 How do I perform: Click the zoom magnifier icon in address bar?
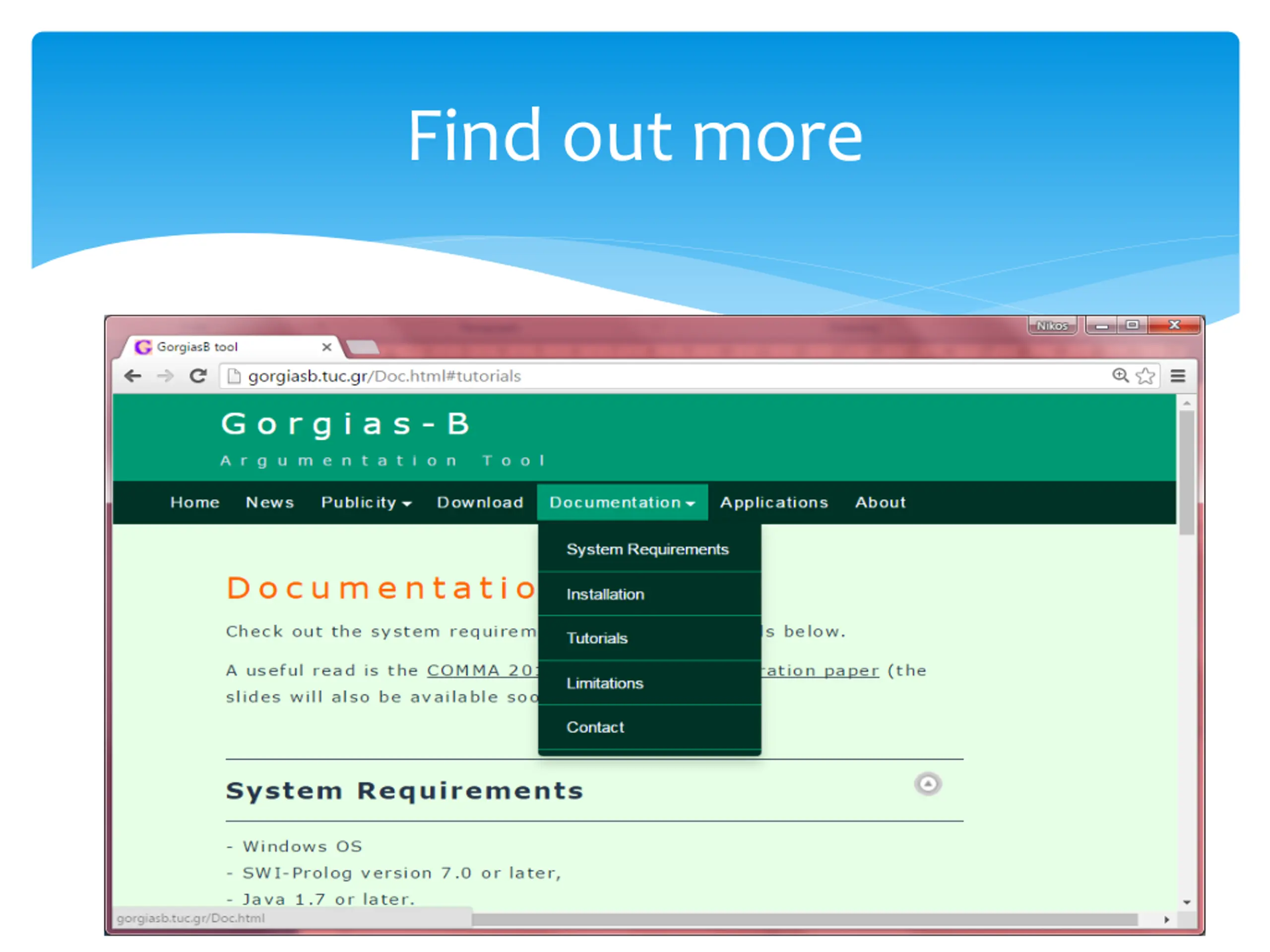(x=1120, y=375)
